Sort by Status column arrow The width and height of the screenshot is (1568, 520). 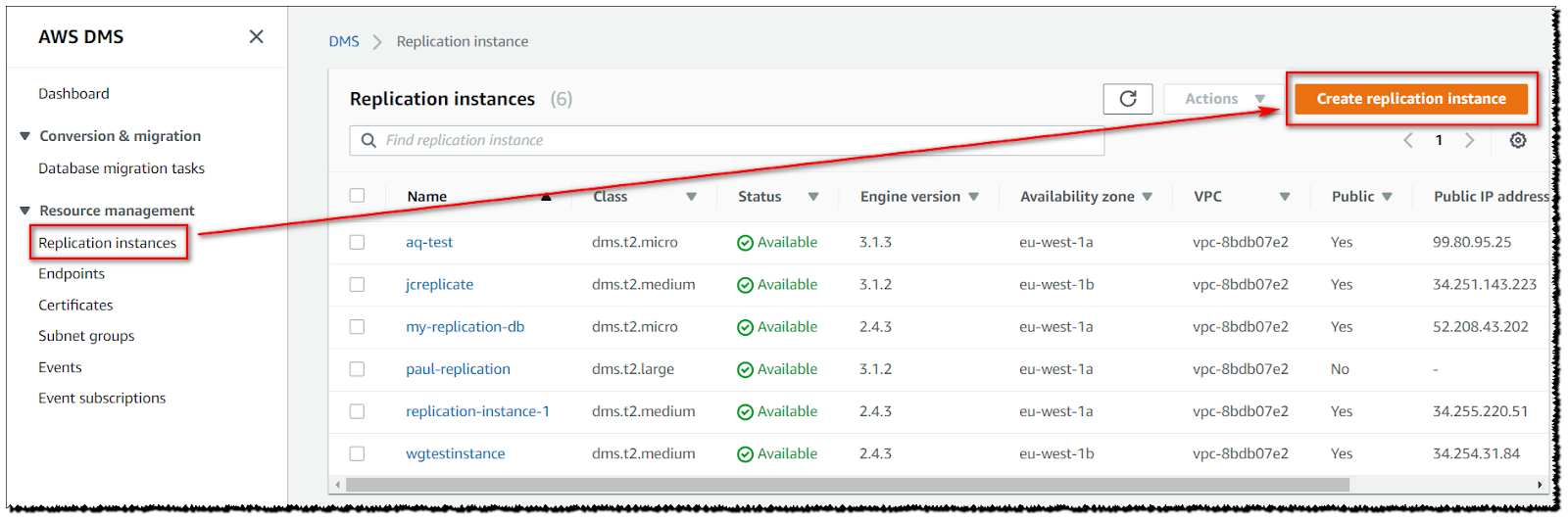(x=813, y=197)
